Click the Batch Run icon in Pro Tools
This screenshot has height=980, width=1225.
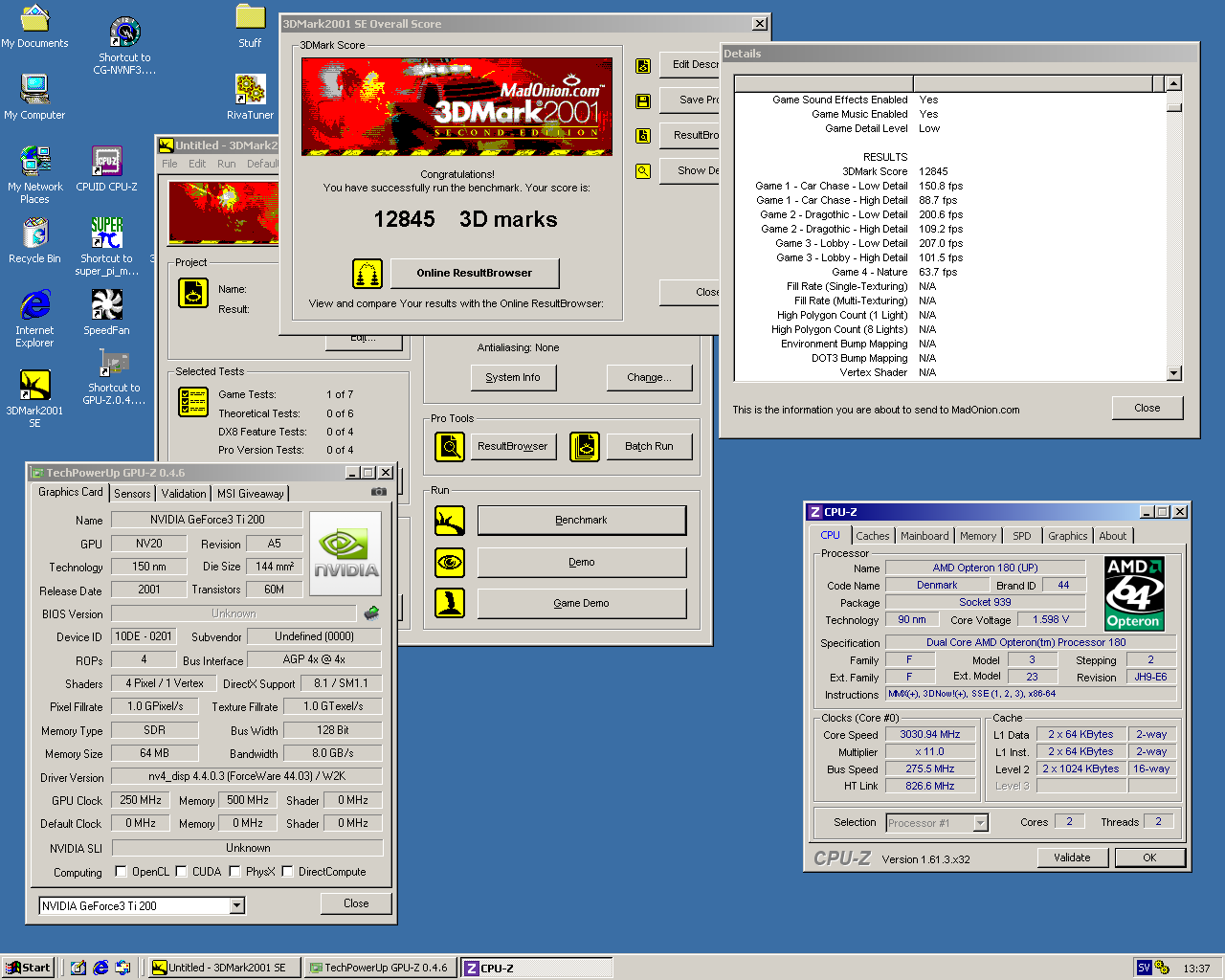[x=585, y=446]
